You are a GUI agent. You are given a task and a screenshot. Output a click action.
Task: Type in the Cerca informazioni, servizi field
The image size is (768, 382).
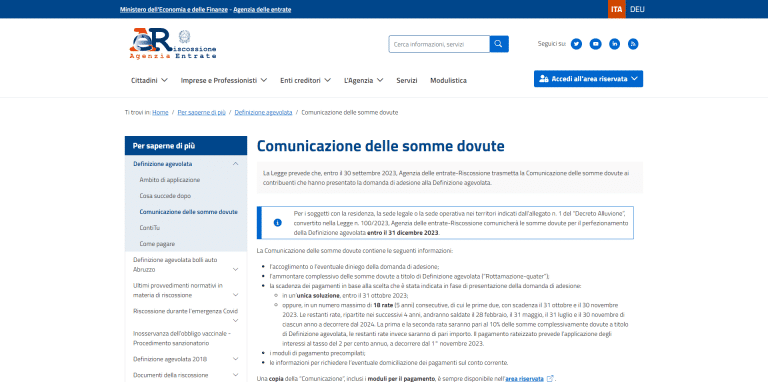(x=439, y=44)
